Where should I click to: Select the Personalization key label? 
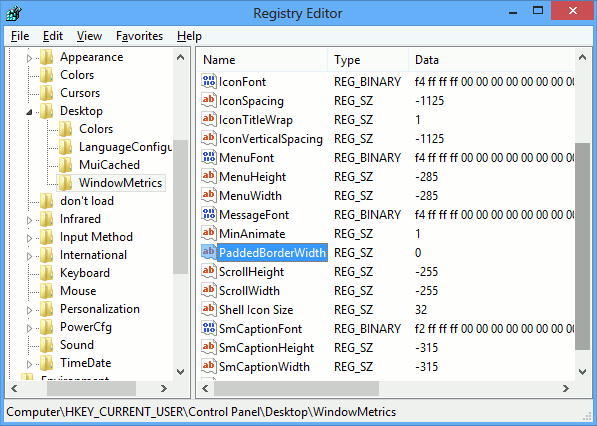[100, 309]
